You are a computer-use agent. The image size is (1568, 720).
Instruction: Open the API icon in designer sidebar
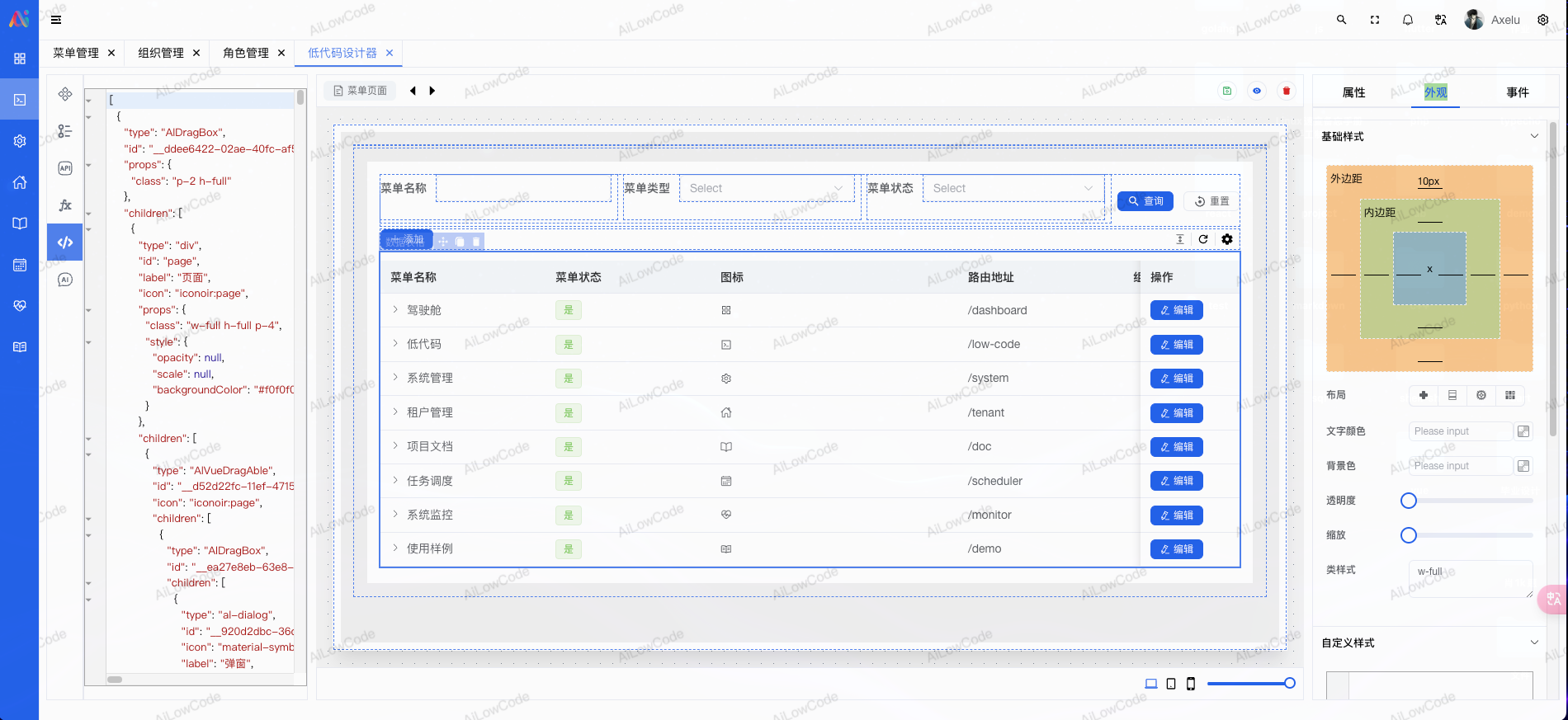click(65, 168)
